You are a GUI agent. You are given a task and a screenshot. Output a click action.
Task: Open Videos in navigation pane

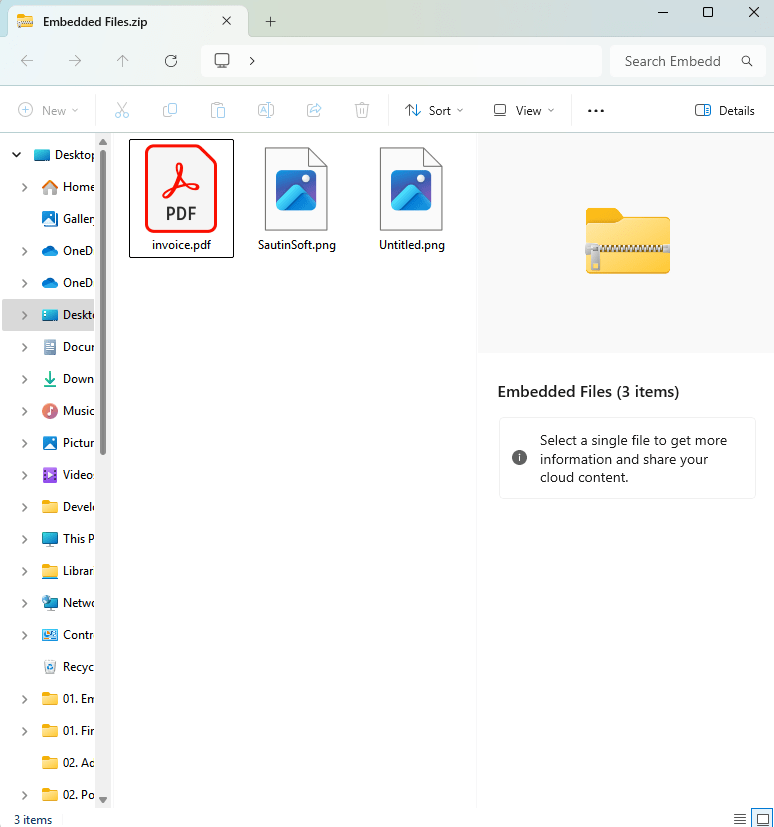[67, 475]
